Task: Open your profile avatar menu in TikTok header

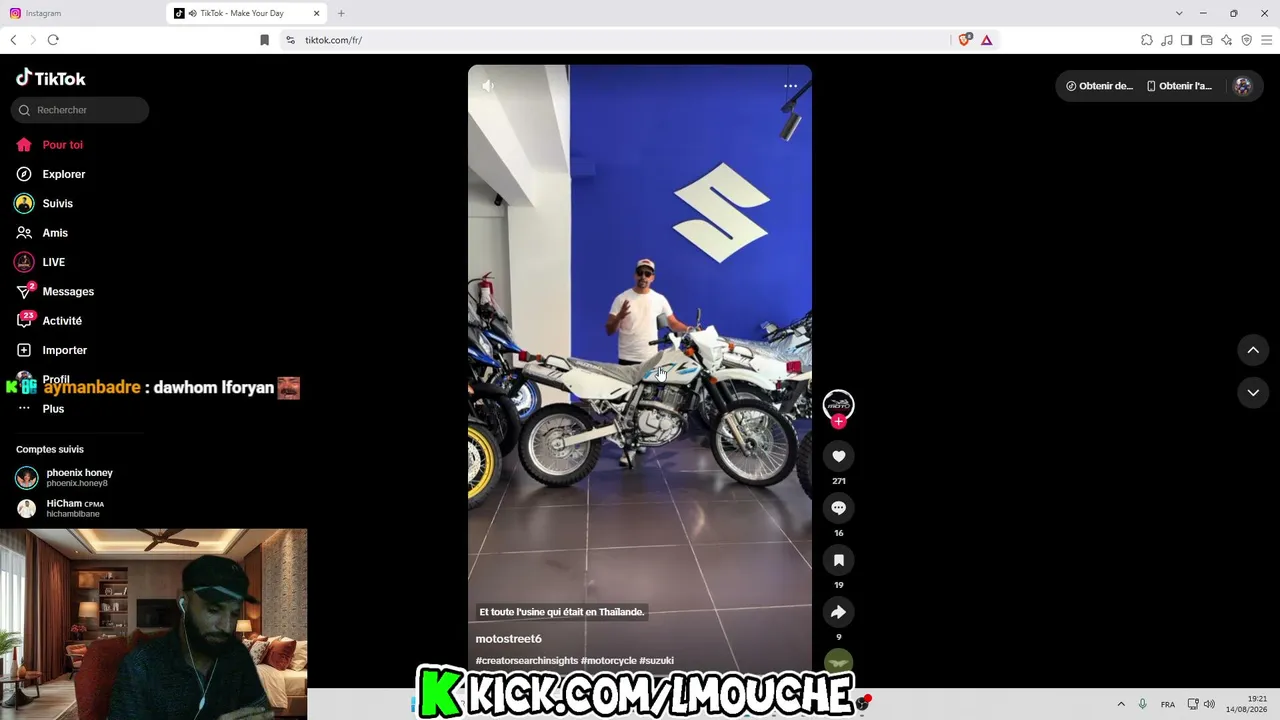Action: 1243,86
